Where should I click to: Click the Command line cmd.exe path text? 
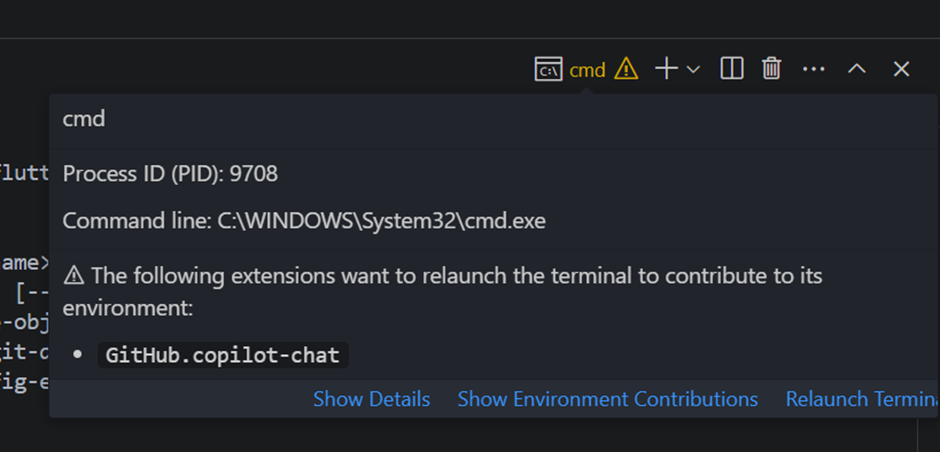click(304, 221)
